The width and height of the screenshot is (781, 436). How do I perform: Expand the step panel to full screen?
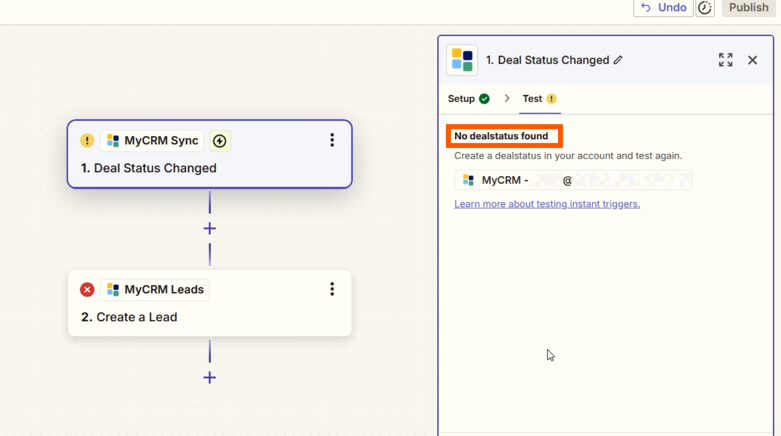click(725, 60)
